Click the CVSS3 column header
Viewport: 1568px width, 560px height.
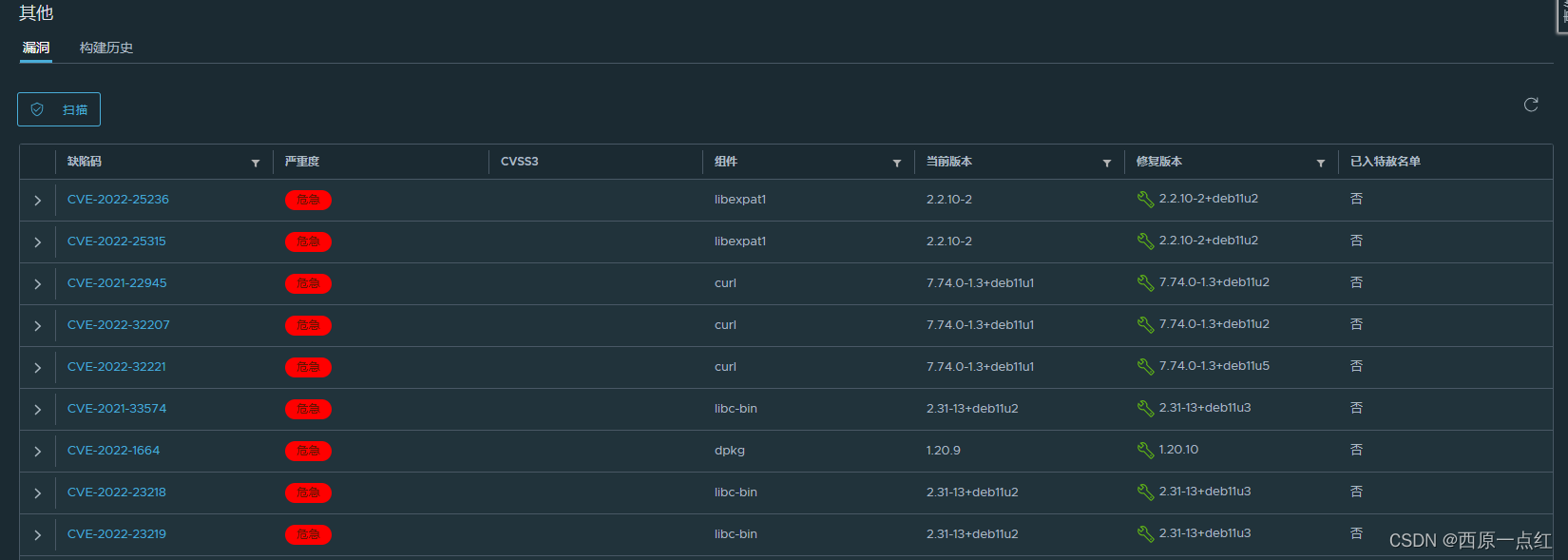point(520,162)
